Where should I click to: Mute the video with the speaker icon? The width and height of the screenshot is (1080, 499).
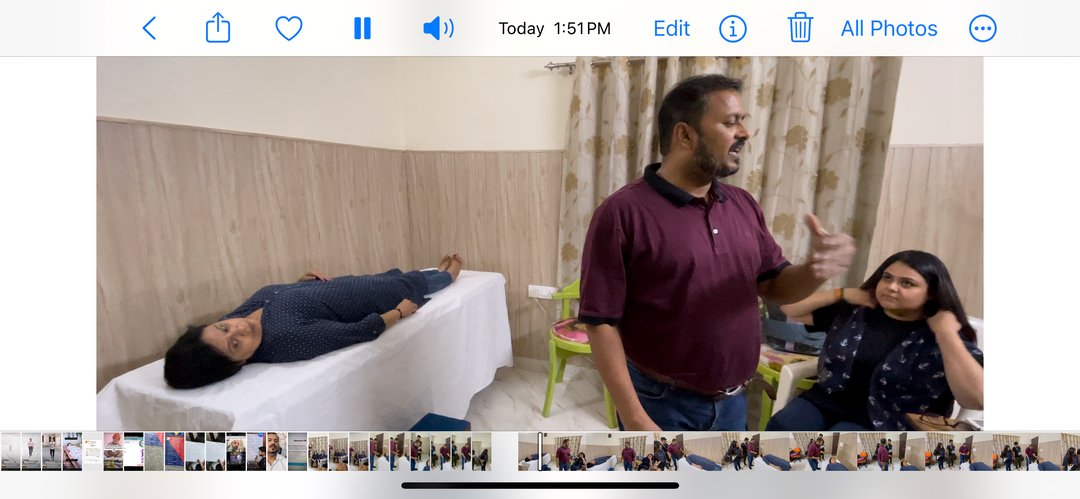click(x=438, y=28)
